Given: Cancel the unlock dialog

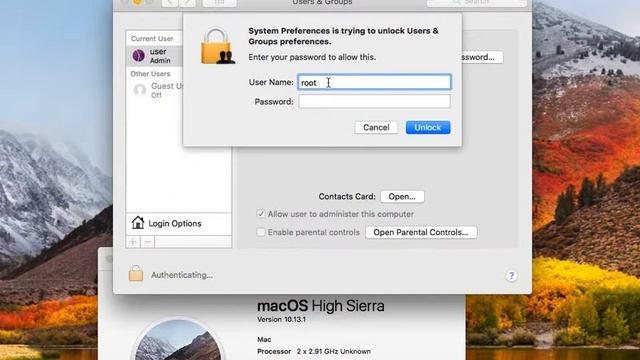Looking at the screenshot, I should 376,127.
